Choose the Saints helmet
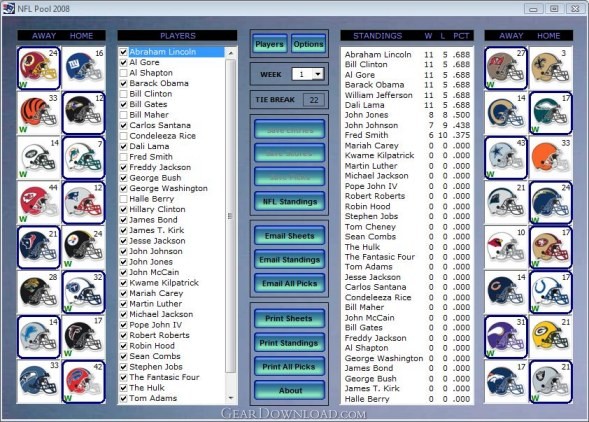This screenshot has height=422, width=589. (550, 68)
